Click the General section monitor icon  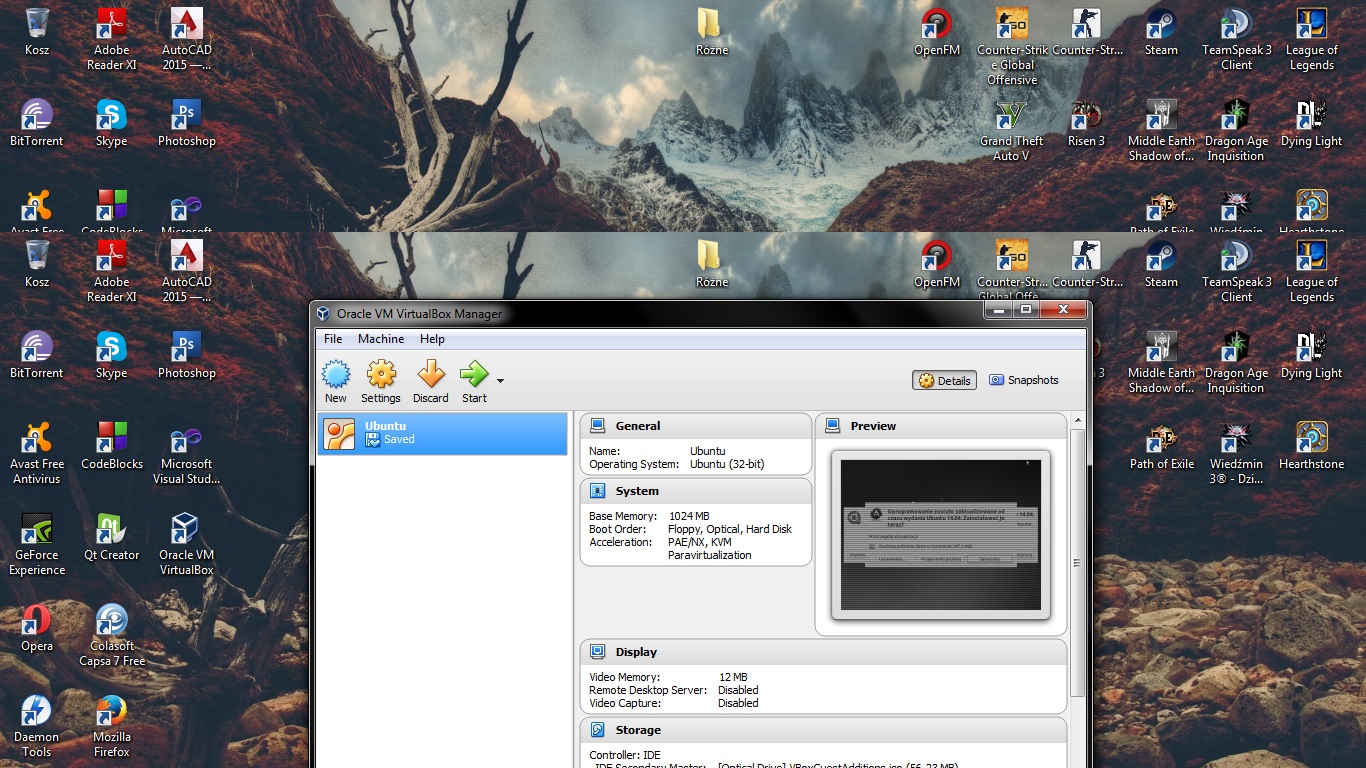(597, 426)
